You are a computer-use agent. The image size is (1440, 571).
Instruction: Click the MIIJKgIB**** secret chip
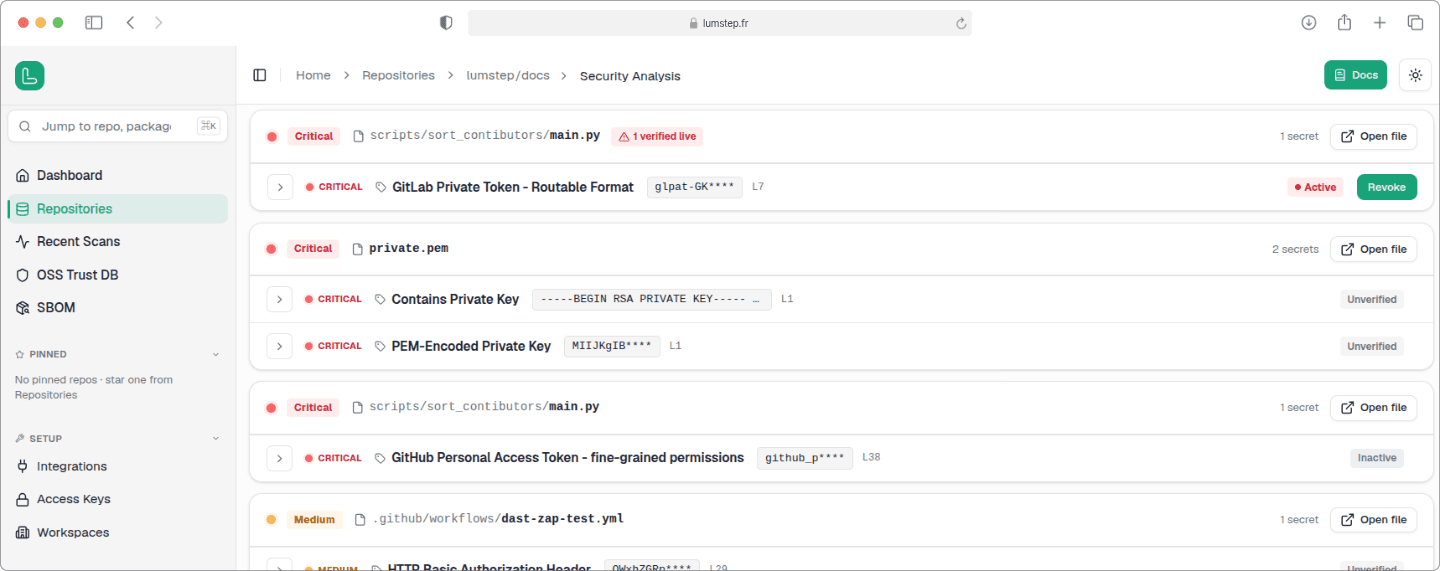[612, 346]
